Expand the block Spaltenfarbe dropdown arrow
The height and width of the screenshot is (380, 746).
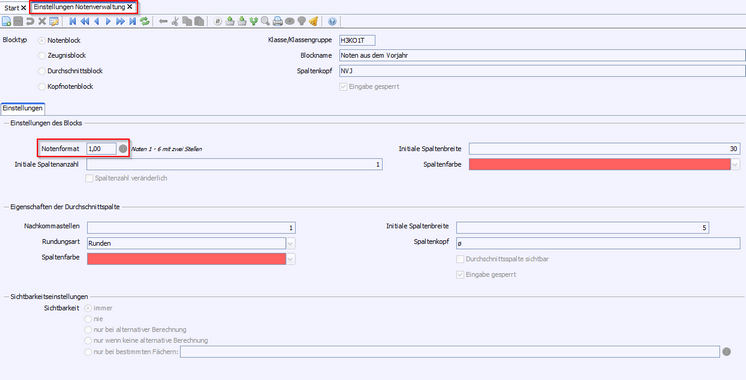point(736,165)
